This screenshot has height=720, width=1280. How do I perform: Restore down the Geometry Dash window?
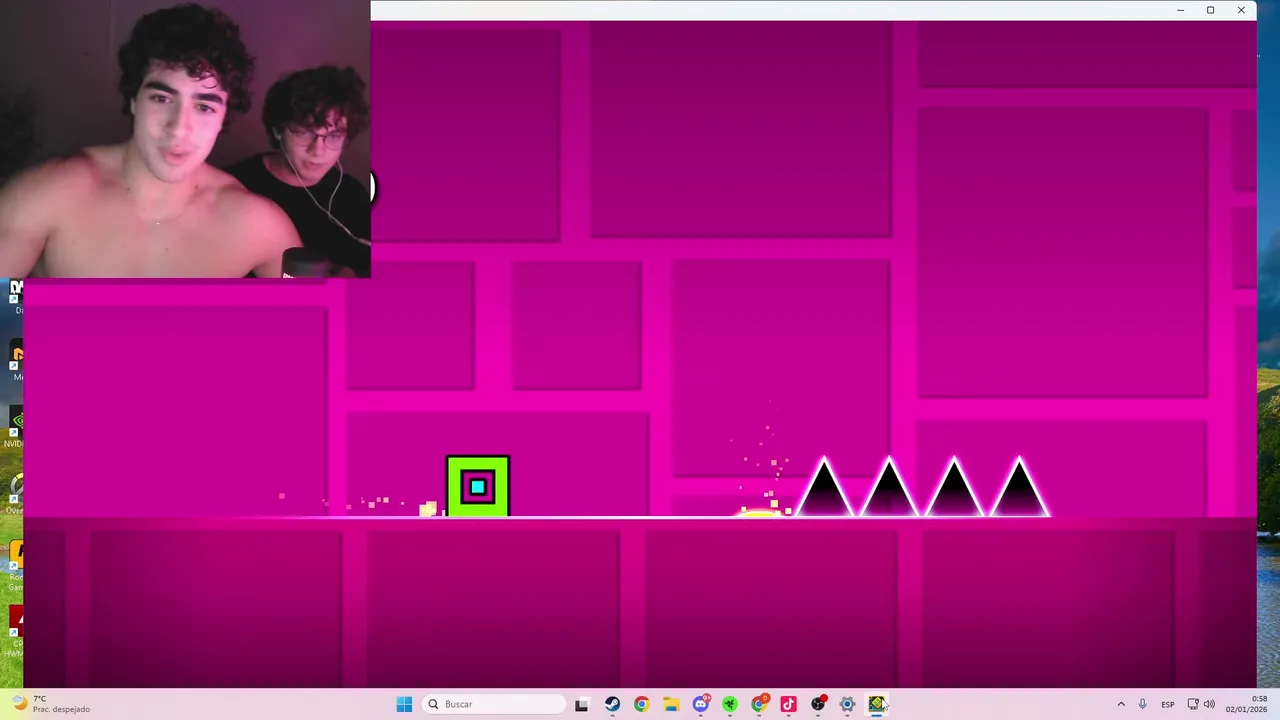[1210, 10]
